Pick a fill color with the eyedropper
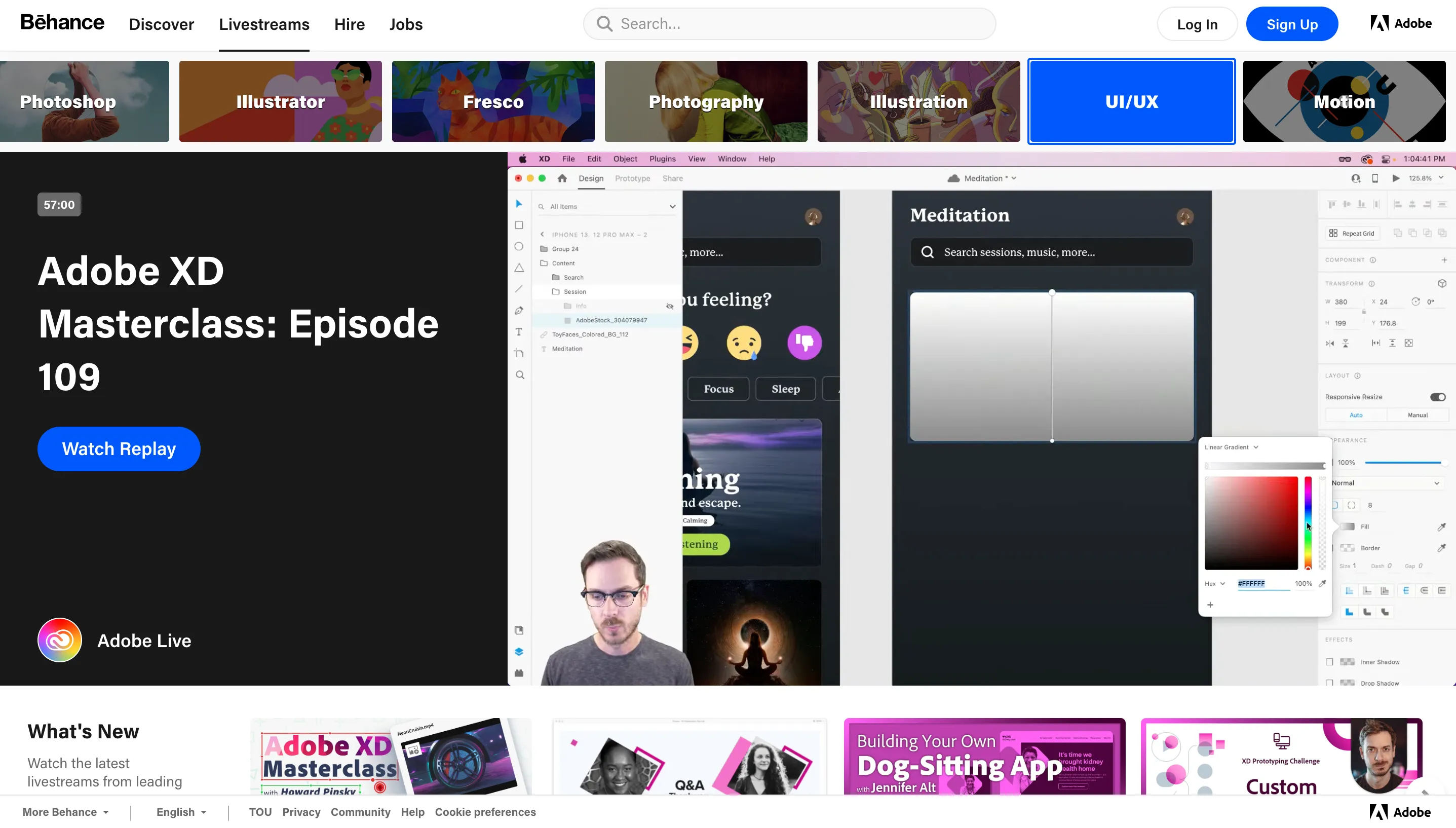 click(x=1442, y=526)
